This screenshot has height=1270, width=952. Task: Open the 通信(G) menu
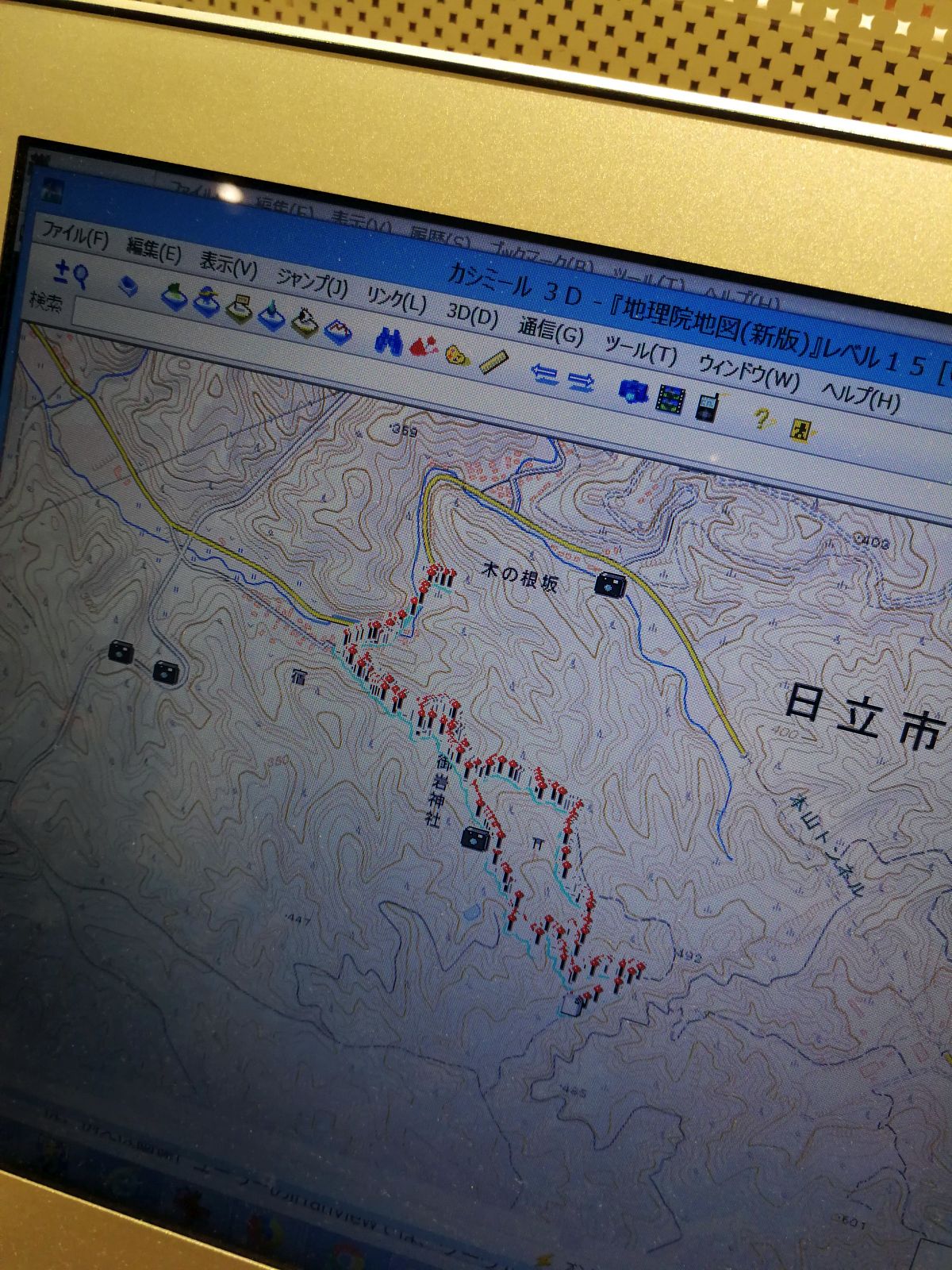551,332
